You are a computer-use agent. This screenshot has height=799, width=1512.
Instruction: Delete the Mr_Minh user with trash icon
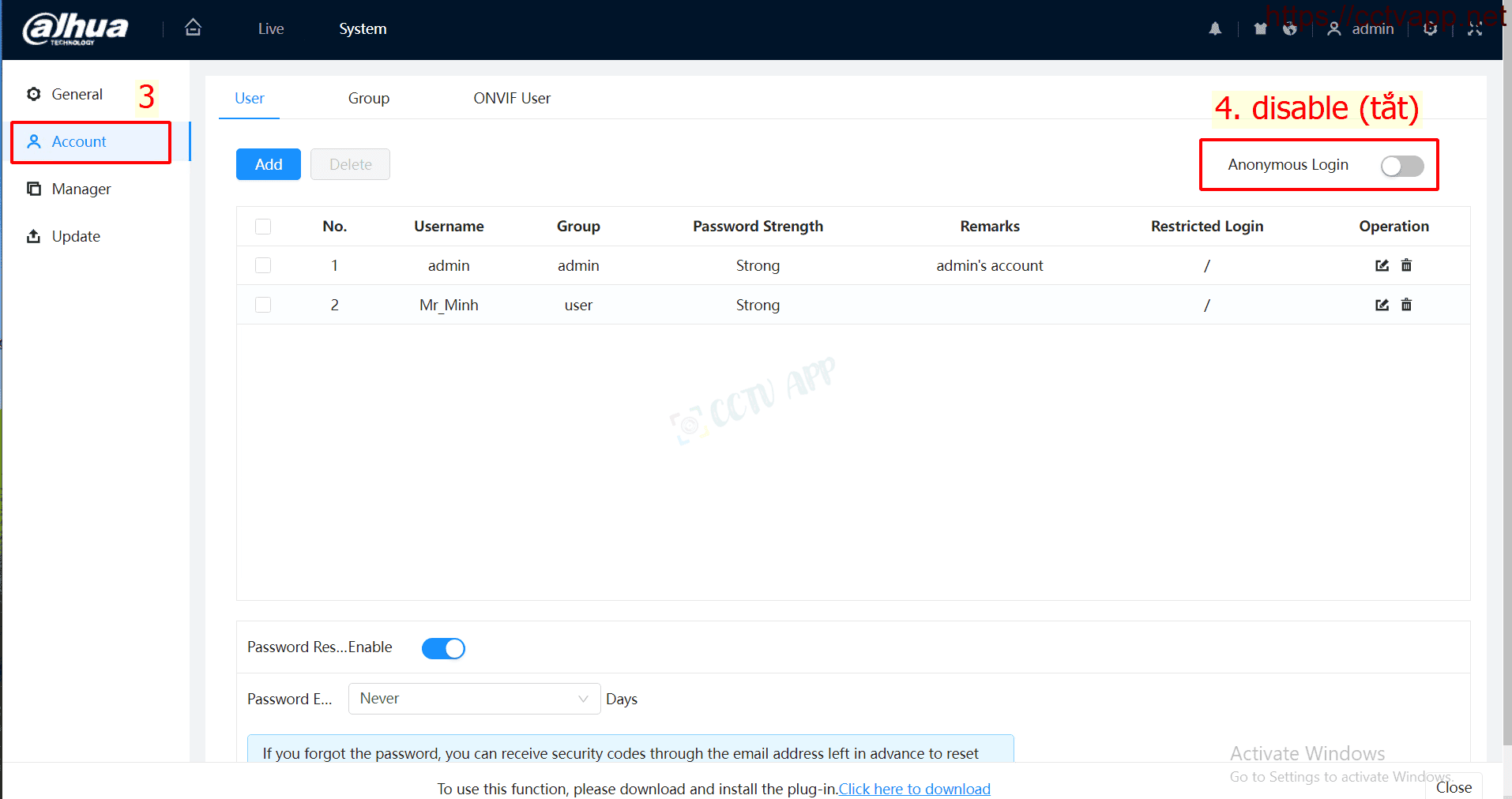1406,305
